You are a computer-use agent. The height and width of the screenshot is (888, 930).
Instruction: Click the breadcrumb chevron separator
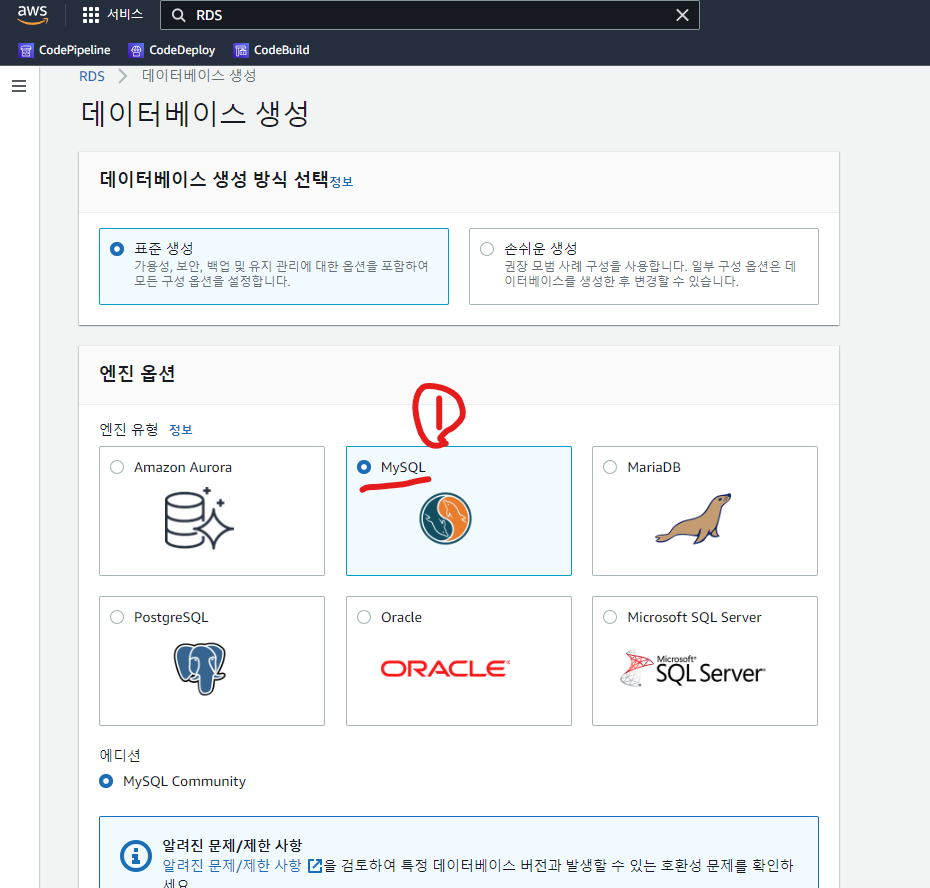click(x=123, y=76)
